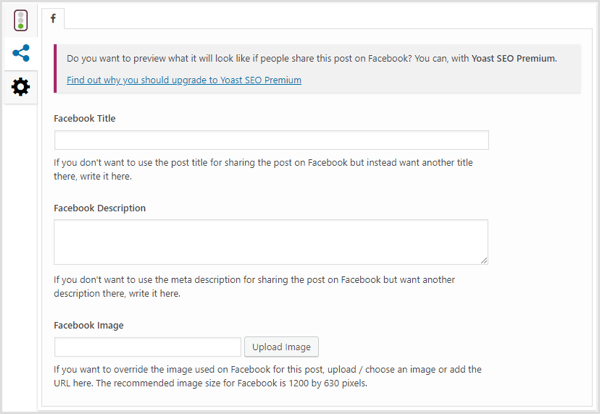The image size is (600, 414).
Task: Select the social share icon section
Action: pos(21,53)
